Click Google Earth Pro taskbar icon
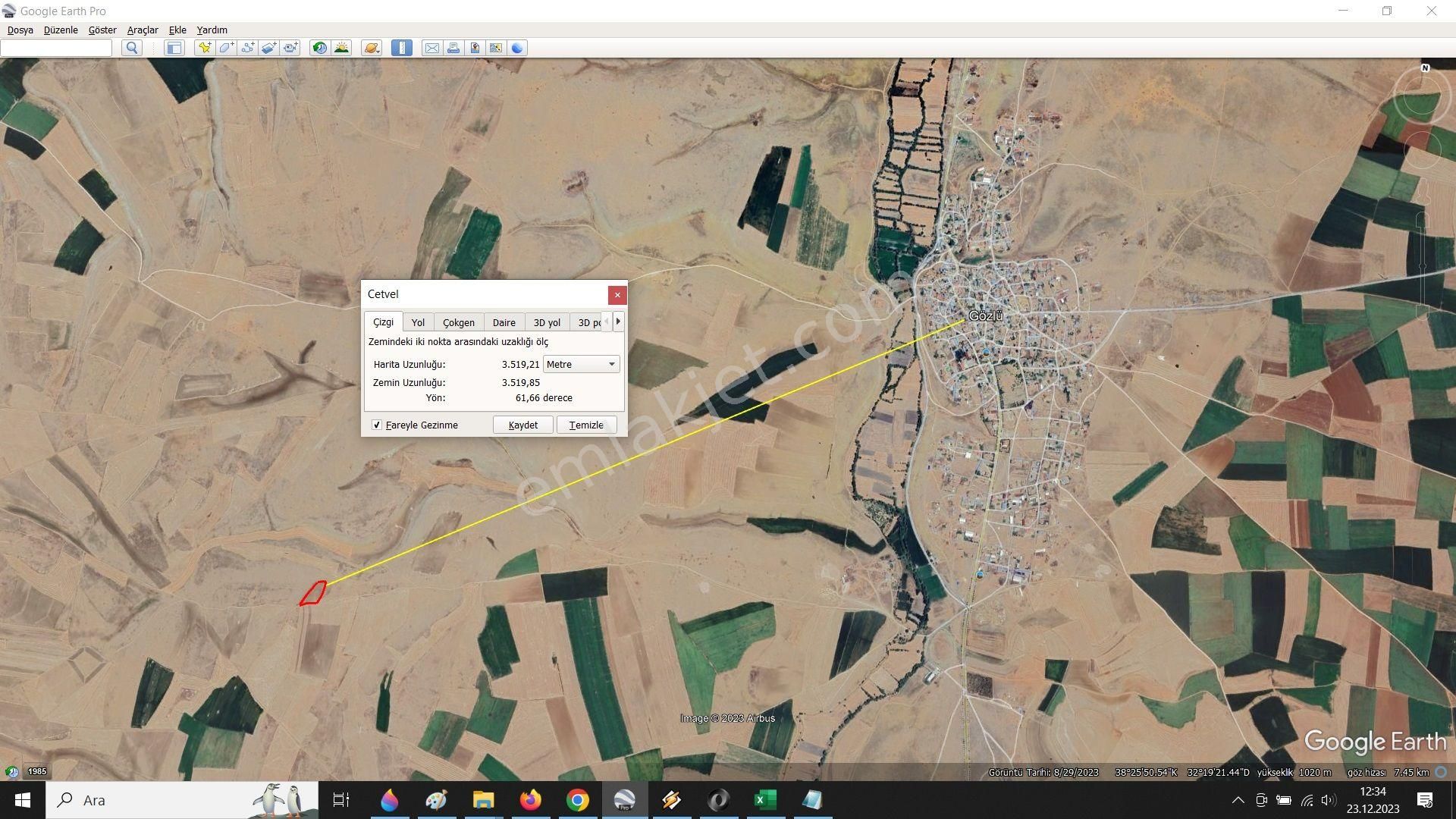 625,800
